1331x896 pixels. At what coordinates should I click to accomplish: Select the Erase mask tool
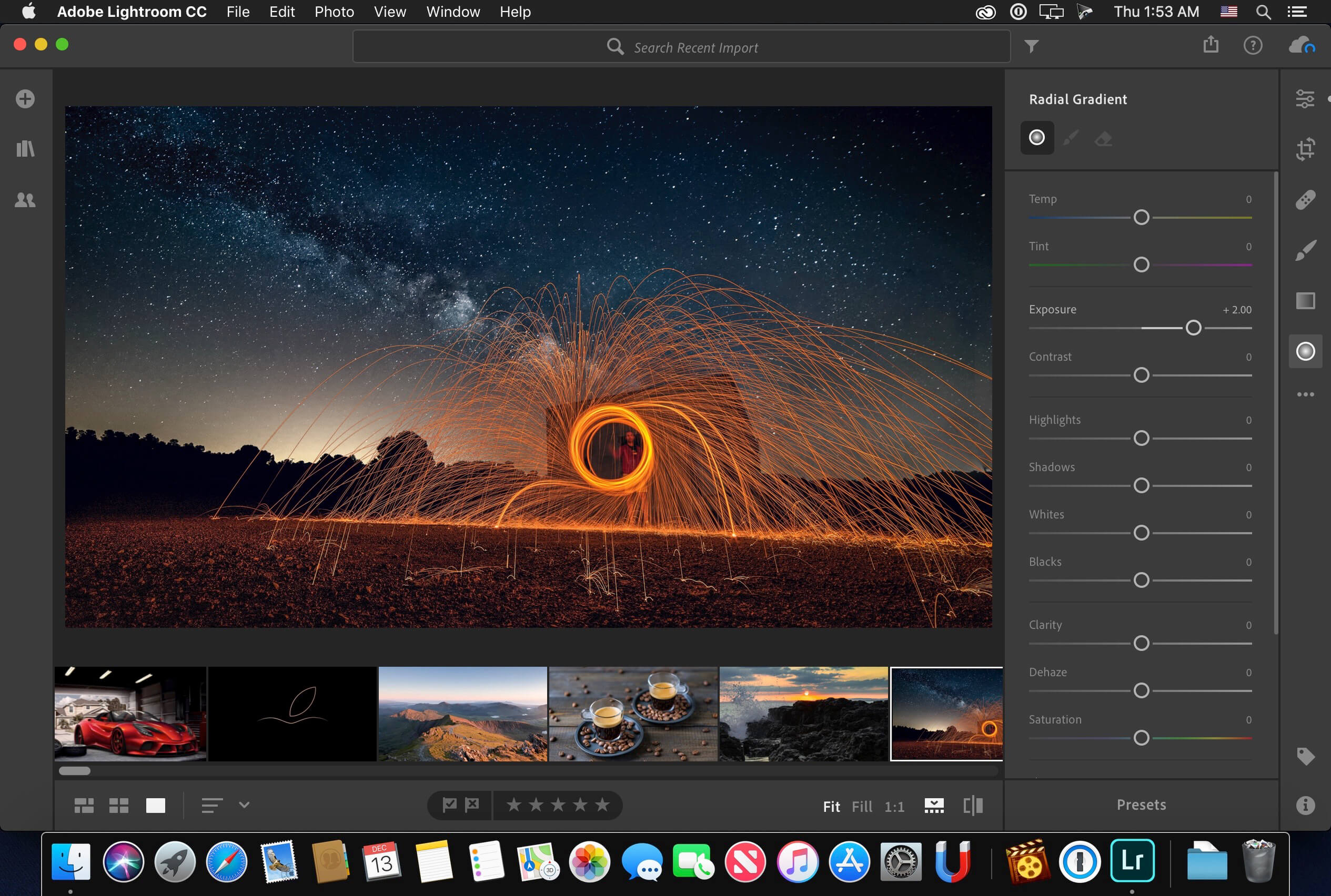coord(1100,138)
